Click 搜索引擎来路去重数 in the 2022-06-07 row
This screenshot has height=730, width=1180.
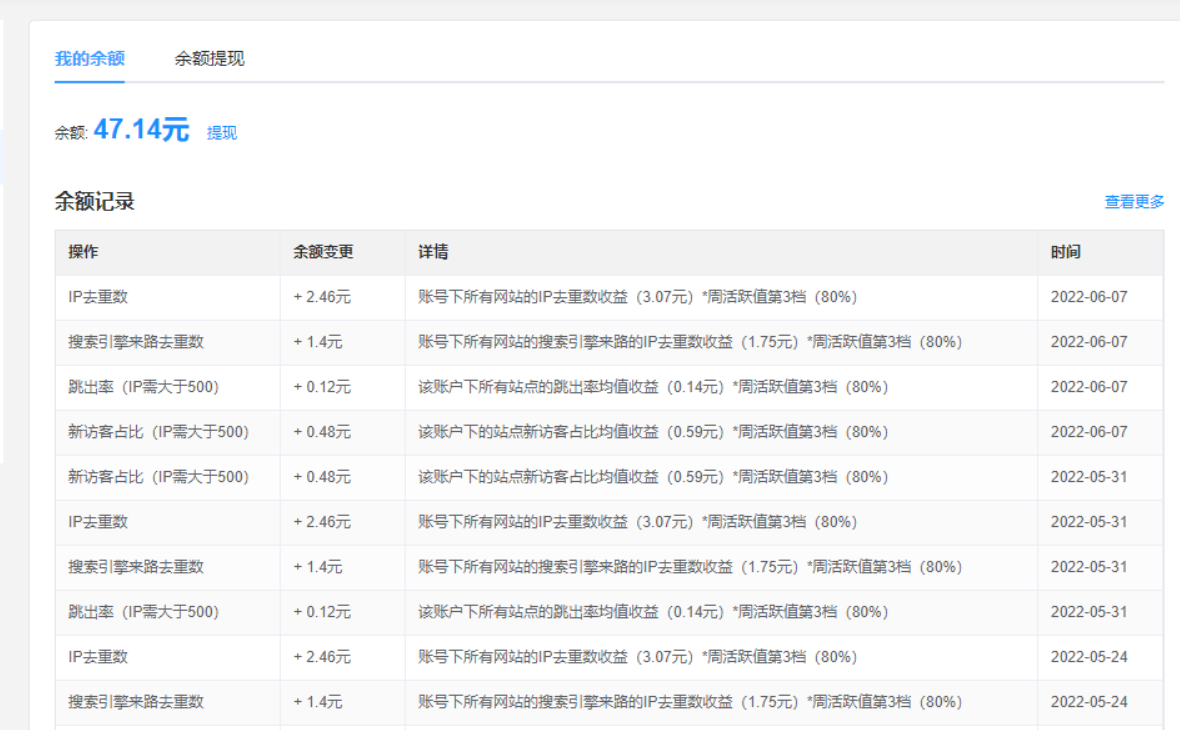pyautogui.click(x=136, y=342)
